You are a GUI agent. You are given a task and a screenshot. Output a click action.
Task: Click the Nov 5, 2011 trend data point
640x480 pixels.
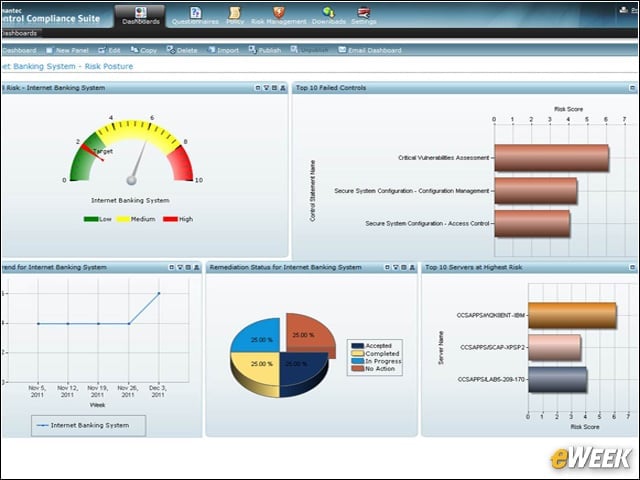click(x=38, y=324)
